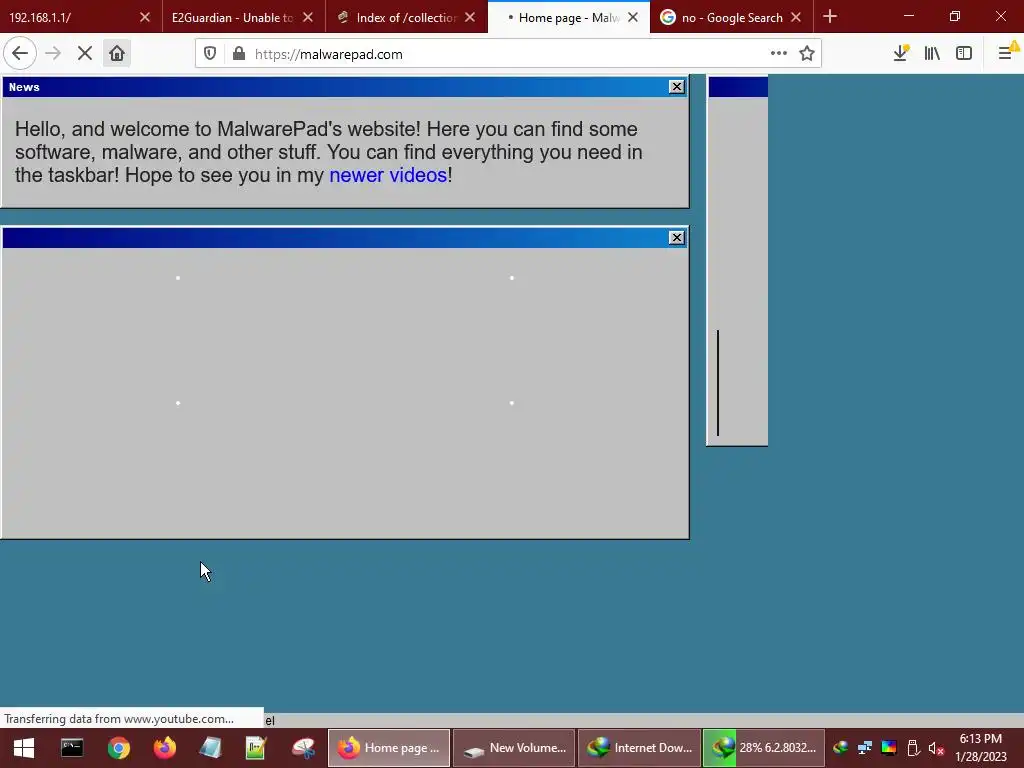The image size is (1024, 768).
Task: Click the muted volume tray icon
Action: coord(936,748)
